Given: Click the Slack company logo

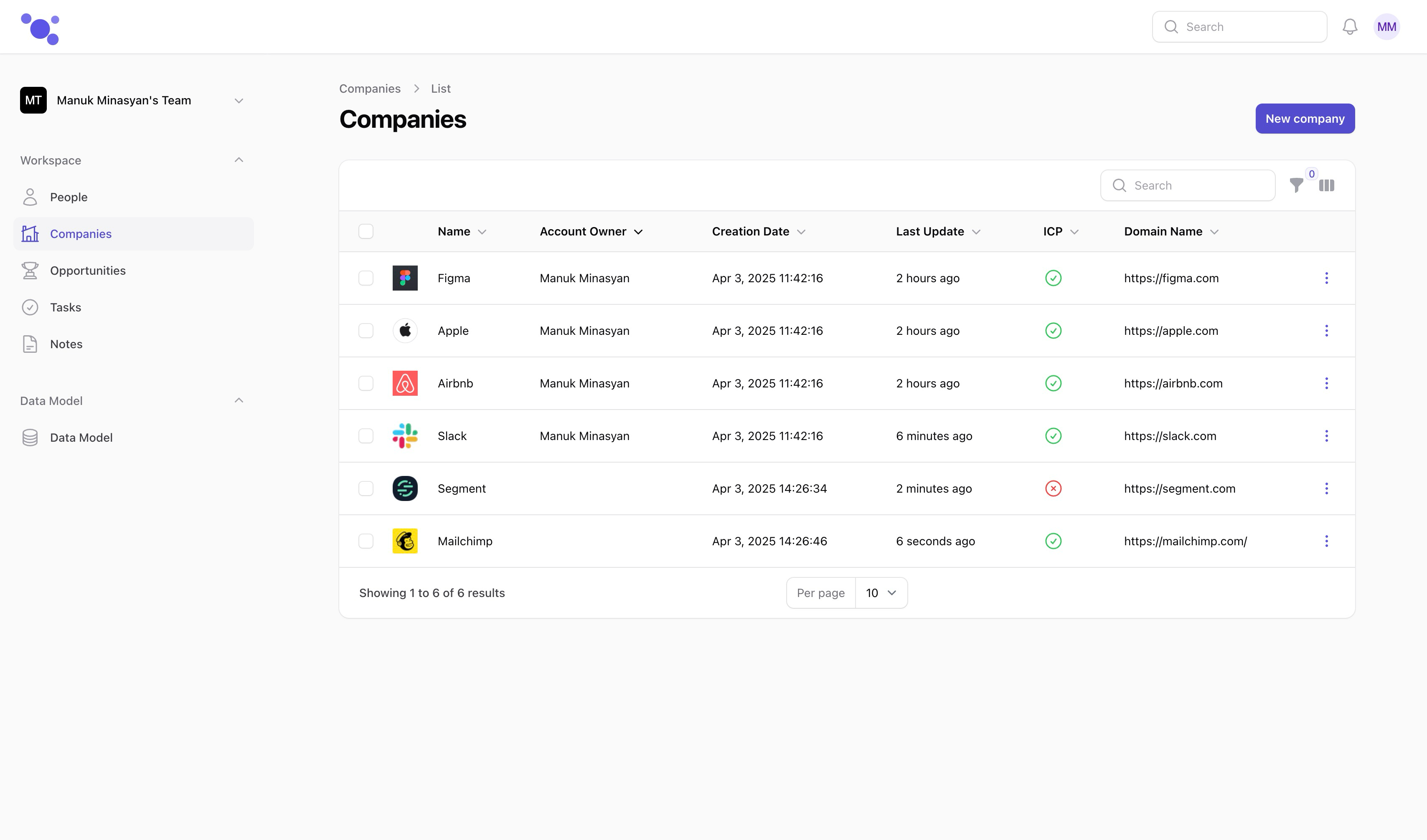Looking at the screenshot, I should (x=405, y=436).
